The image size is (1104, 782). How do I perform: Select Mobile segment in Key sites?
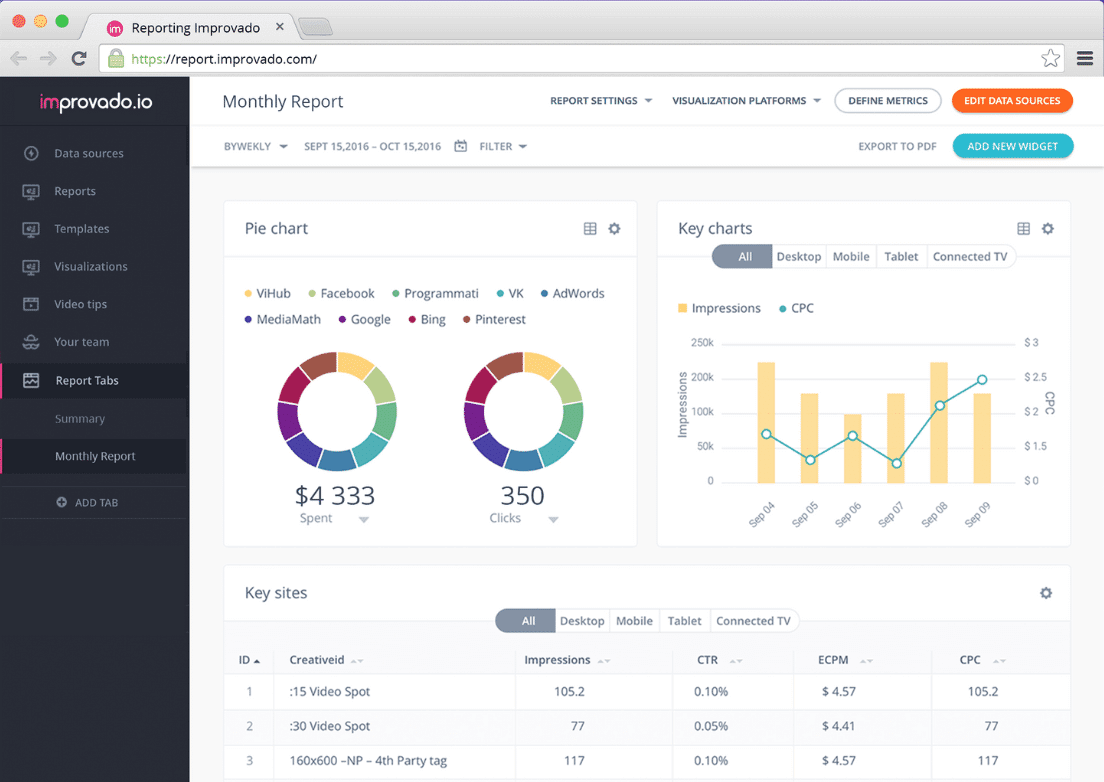click(634, 621)
